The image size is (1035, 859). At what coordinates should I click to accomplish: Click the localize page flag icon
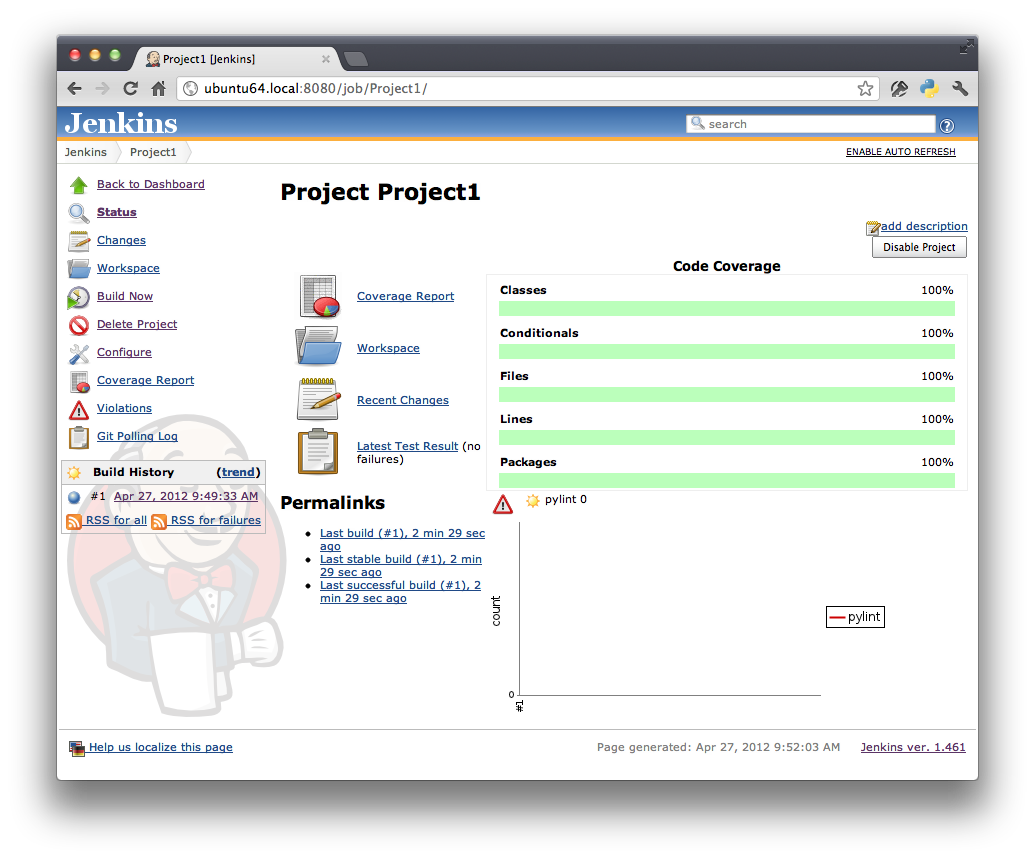pos(77,748)
